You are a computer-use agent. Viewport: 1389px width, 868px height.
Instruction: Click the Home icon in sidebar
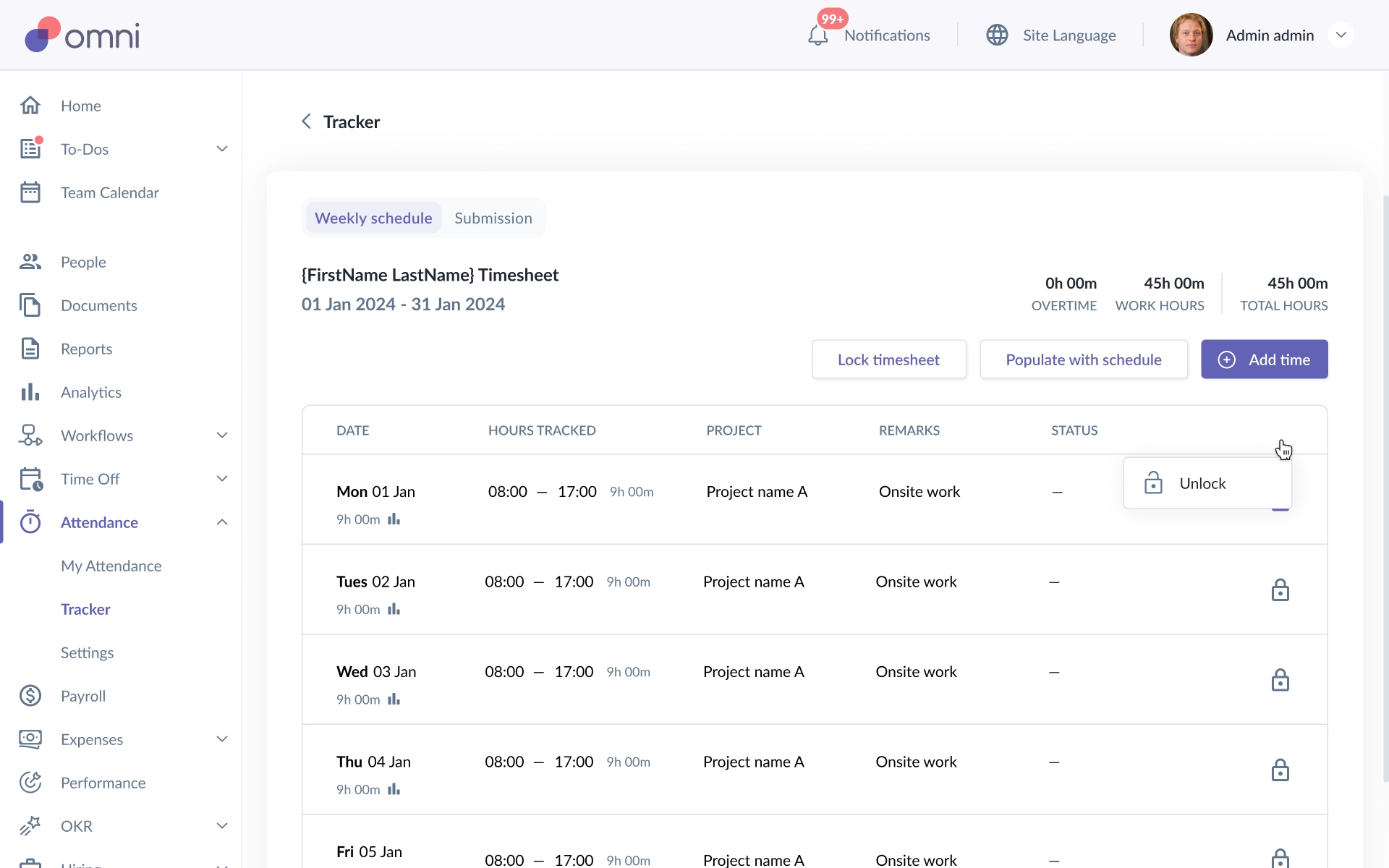click(30, 106)
